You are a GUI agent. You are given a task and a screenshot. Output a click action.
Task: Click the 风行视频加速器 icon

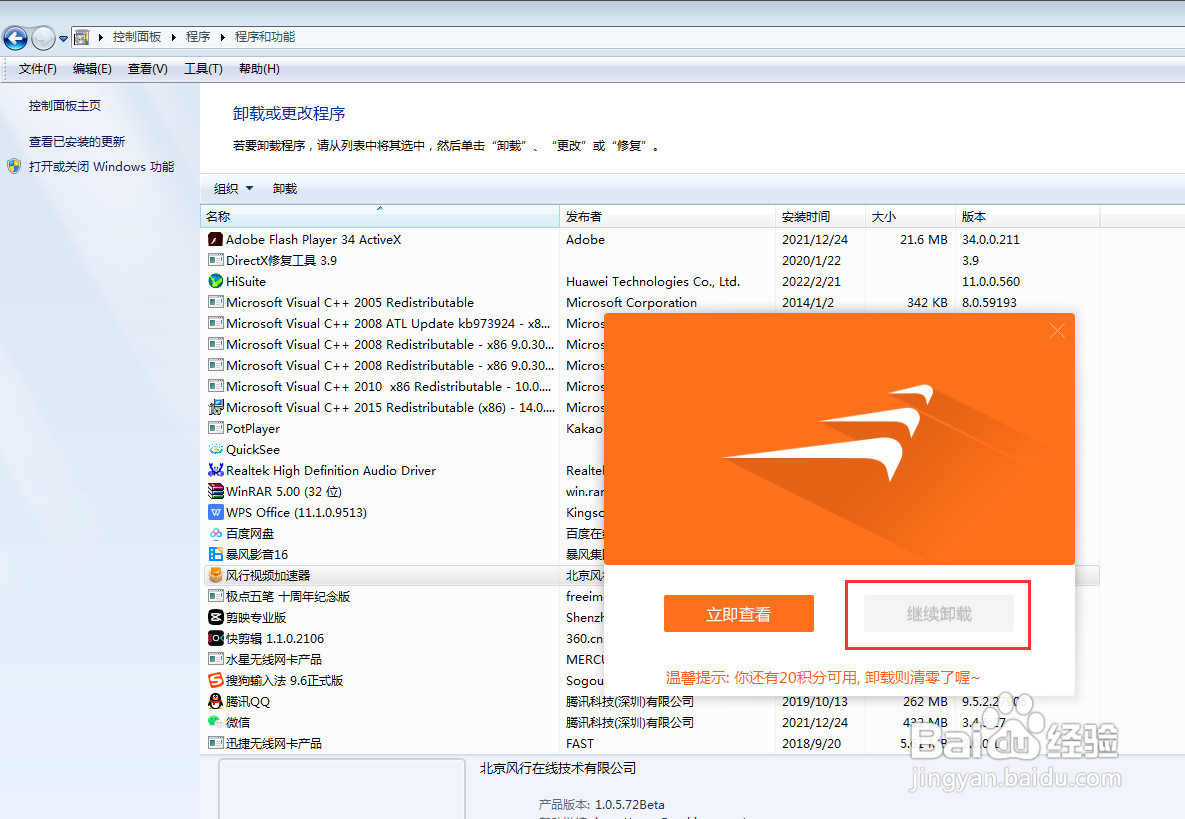click(215, 575)
